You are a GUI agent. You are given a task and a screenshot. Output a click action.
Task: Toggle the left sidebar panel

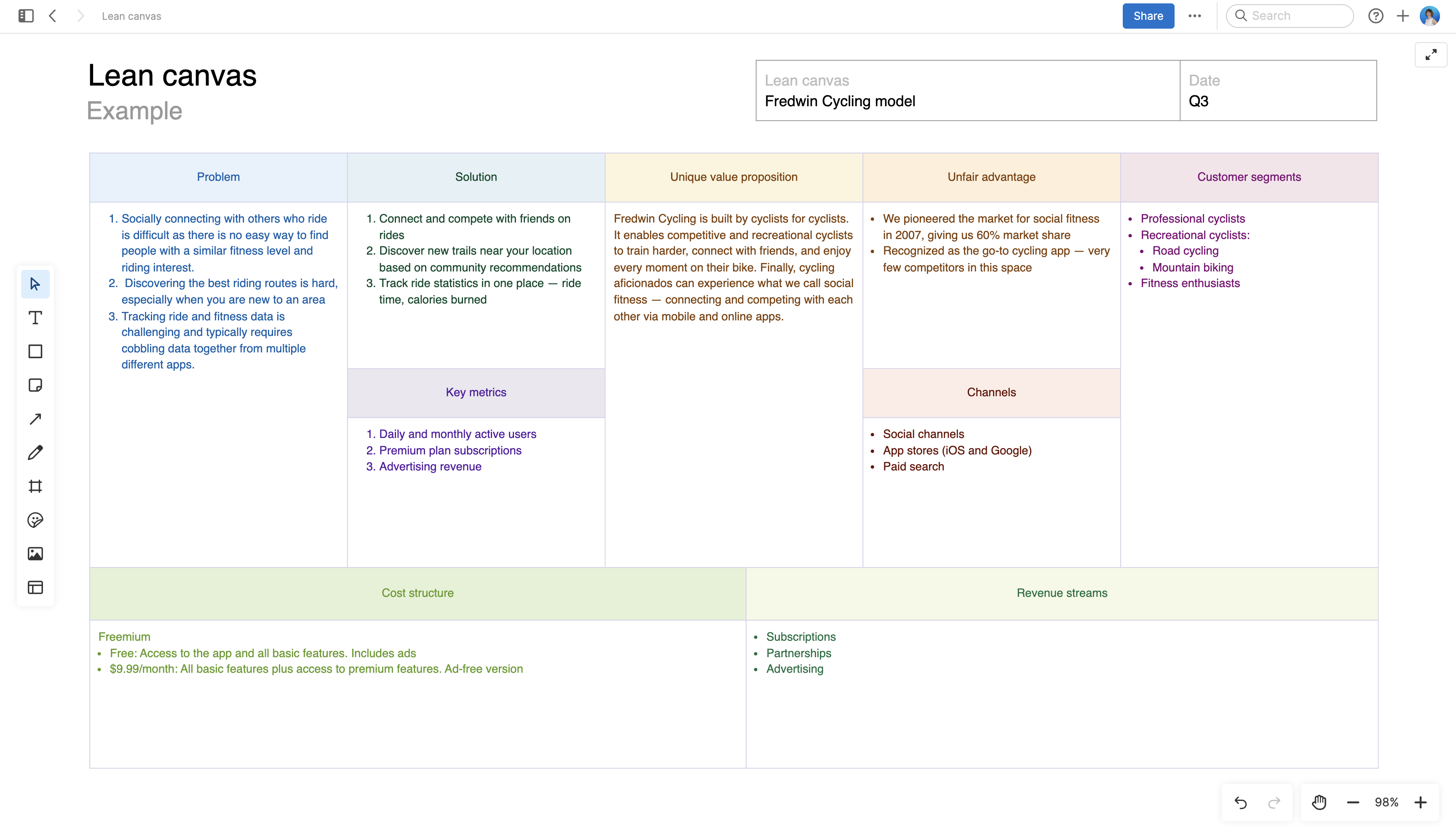point(25,16)
